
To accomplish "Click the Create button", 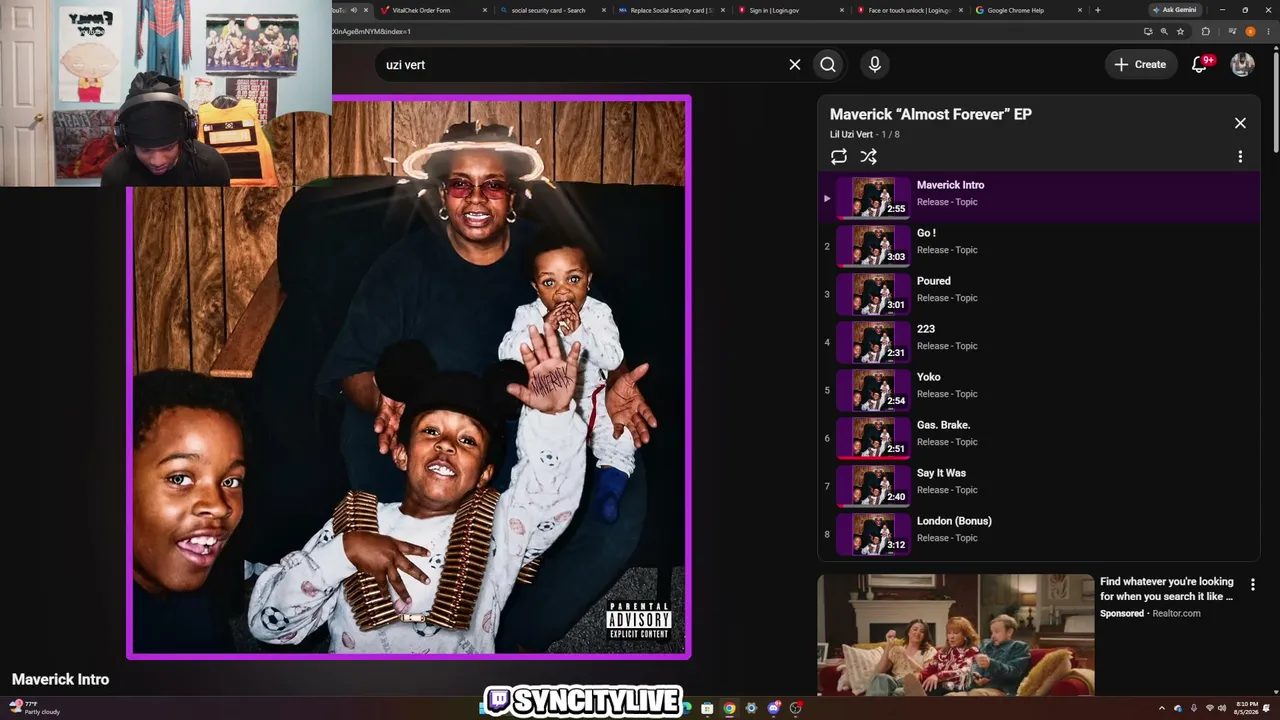I will (x=1140, y=64).
